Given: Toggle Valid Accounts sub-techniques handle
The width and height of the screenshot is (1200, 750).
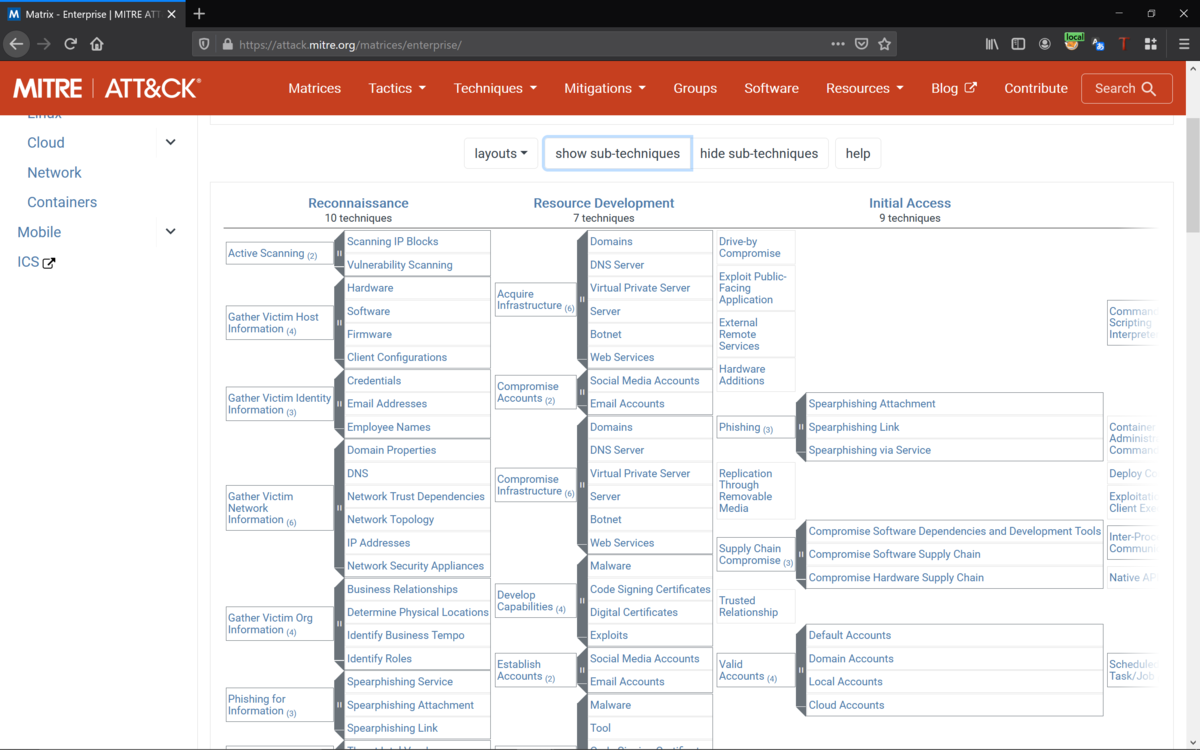Looking at the screenshot, I should (x=800, y=670).
